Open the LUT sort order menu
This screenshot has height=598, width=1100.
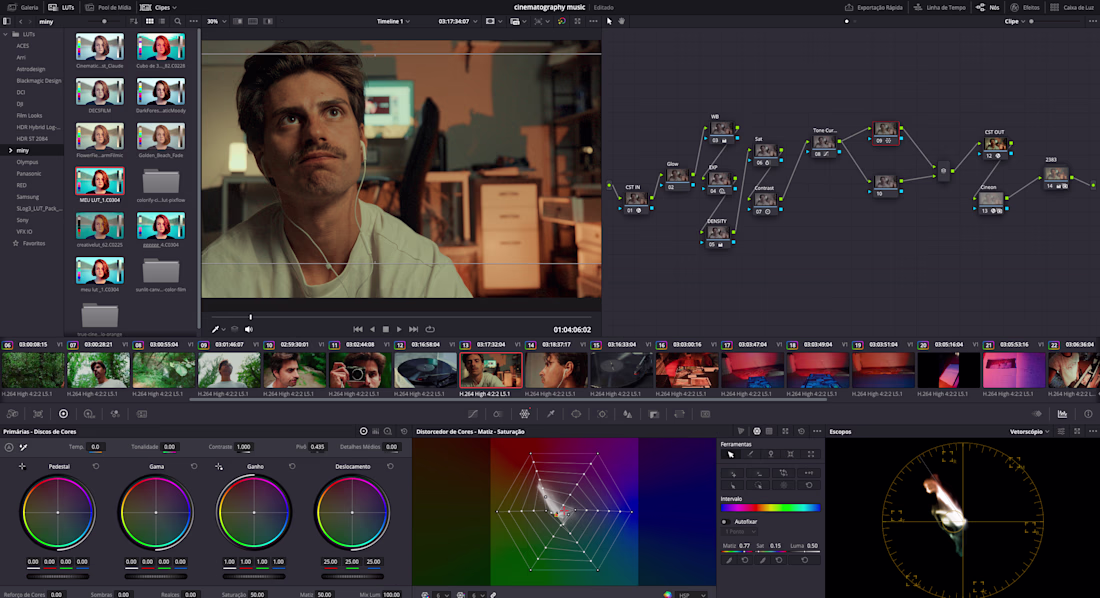point(133,22)
